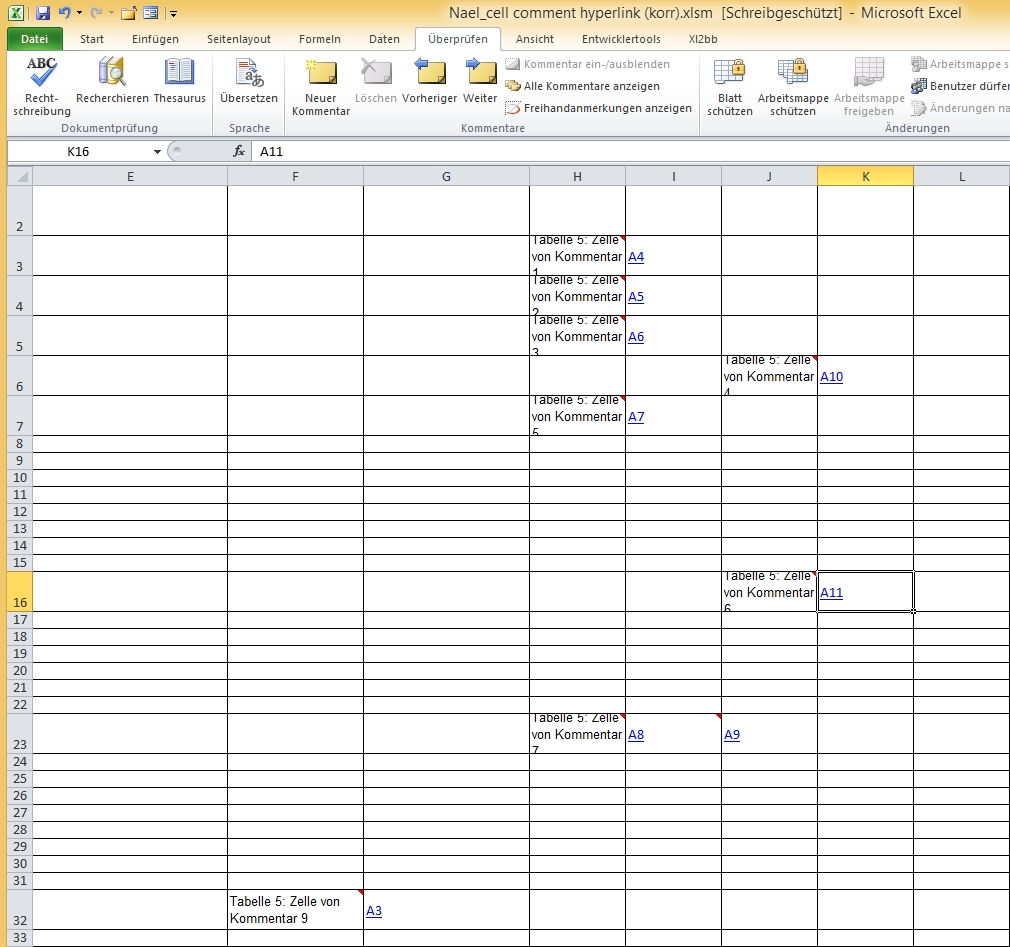Save the workbook with the disk icon

43,13
